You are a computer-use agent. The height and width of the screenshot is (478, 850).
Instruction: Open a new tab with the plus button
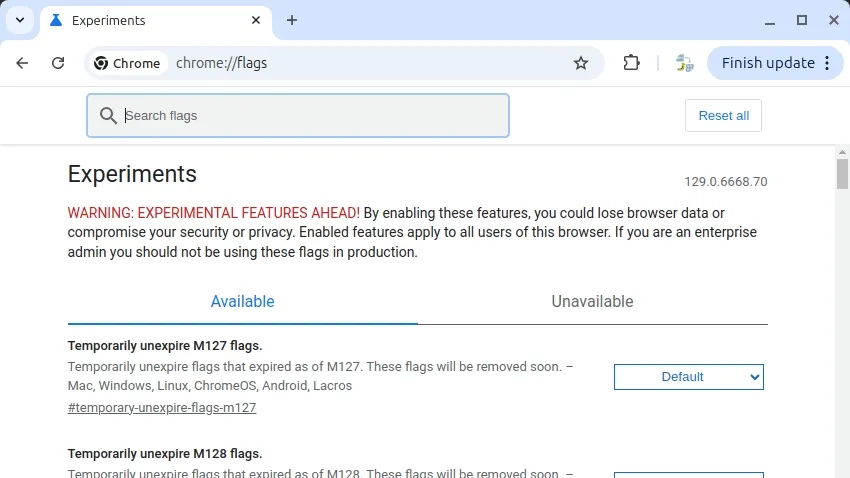point(292,20)
